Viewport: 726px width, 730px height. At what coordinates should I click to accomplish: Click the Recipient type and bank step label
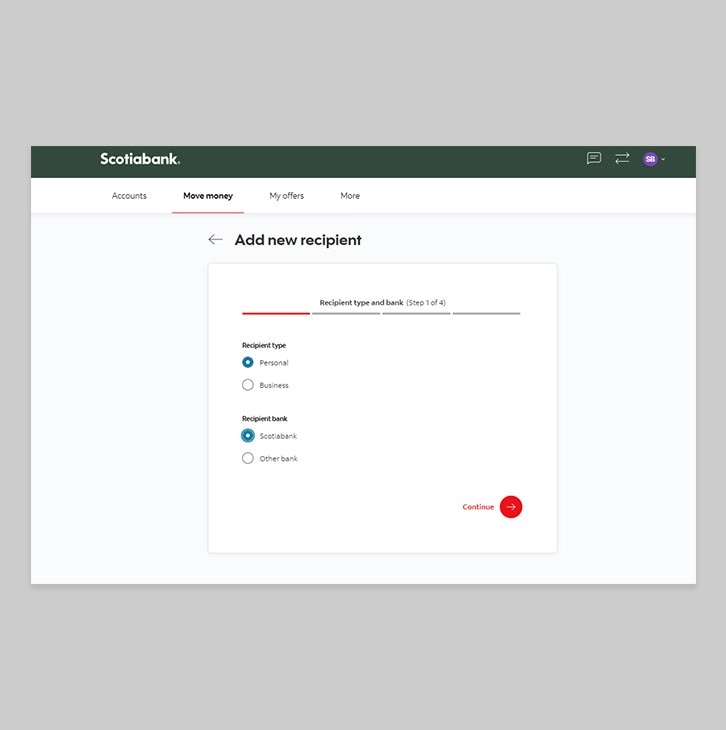click(361, 302)
